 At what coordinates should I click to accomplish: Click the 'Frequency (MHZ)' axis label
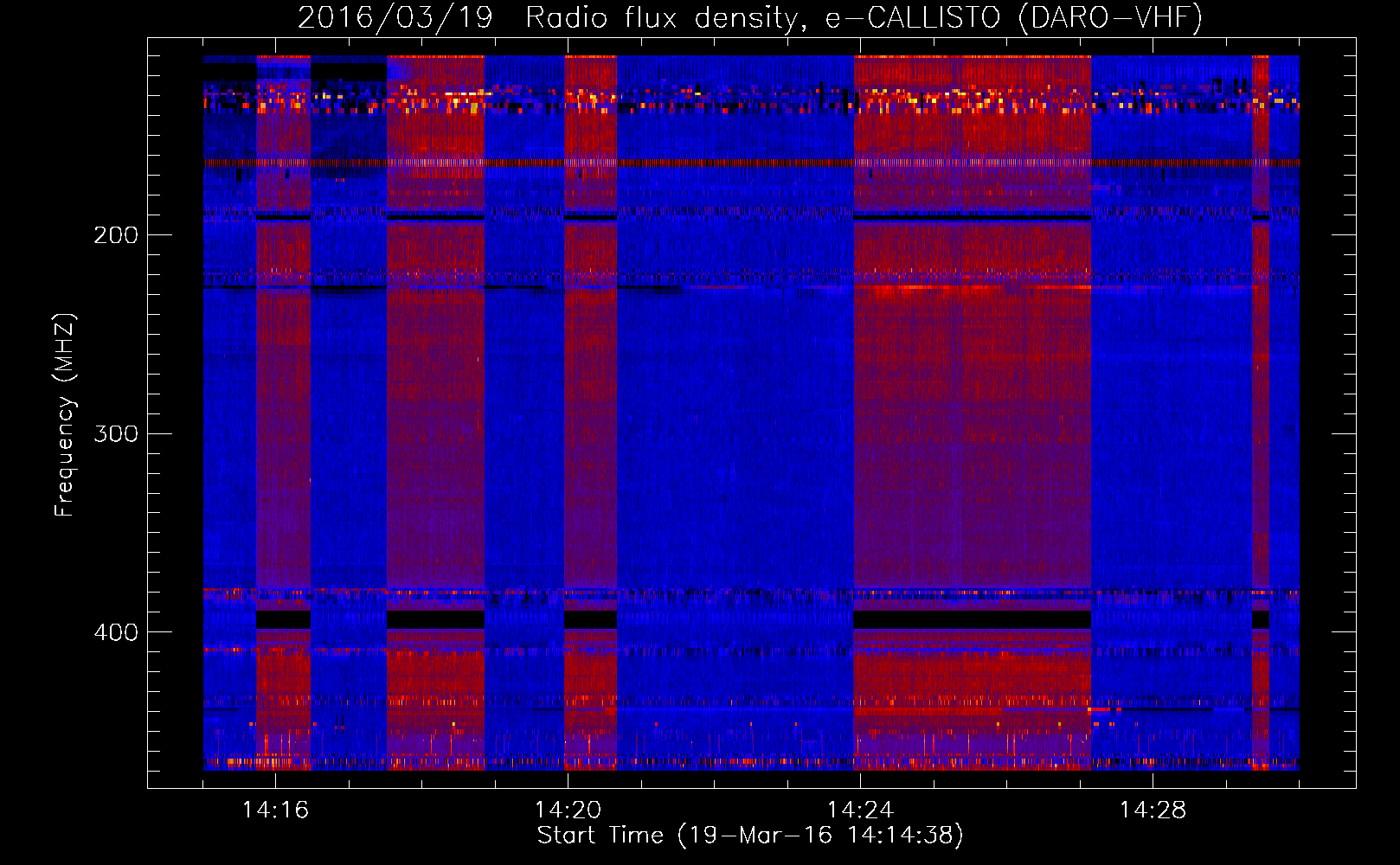click(65, 415)
